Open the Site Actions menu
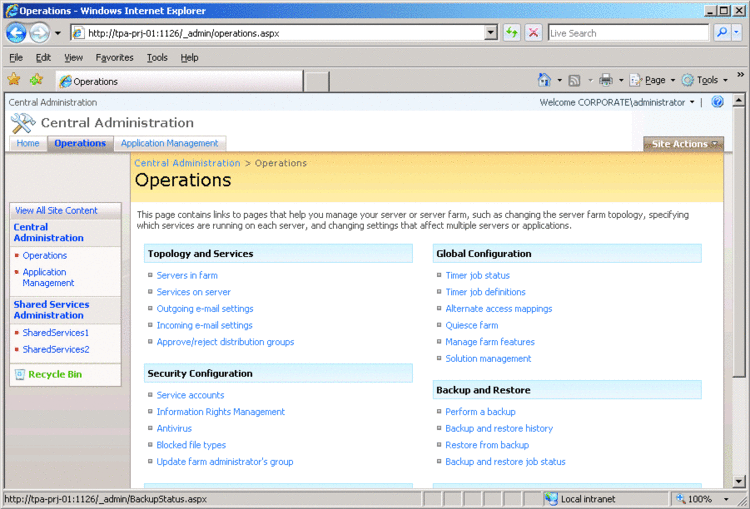The width and height of the screenshot is (750, 509). pos(683,144)
